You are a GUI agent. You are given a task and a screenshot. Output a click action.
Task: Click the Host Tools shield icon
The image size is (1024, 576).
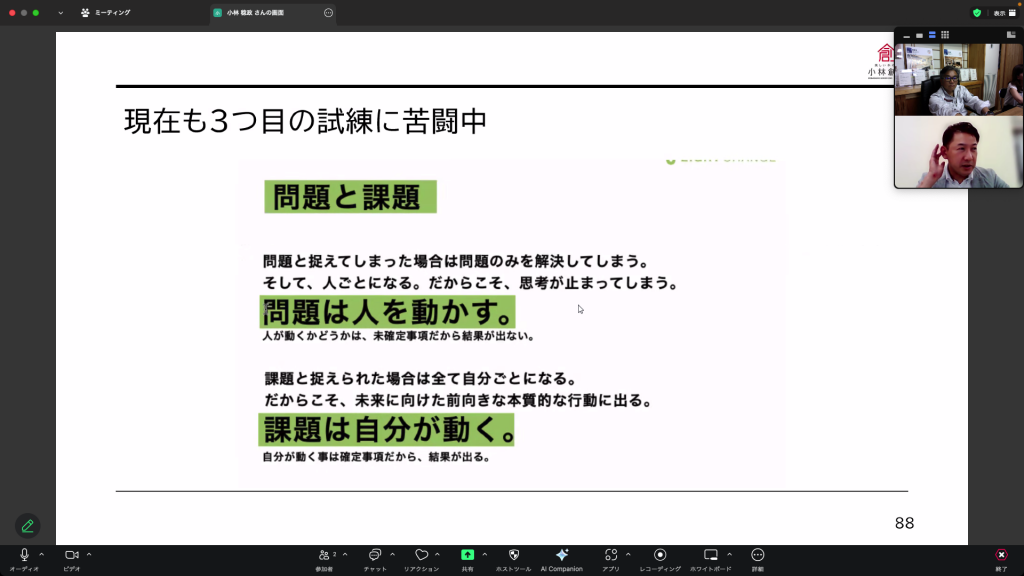[514, 555]
